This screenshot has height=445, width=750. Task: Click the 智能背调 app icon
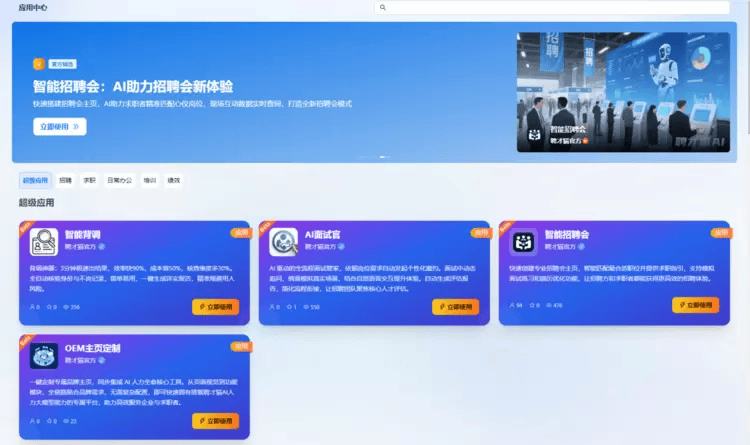tap(44, 242)
